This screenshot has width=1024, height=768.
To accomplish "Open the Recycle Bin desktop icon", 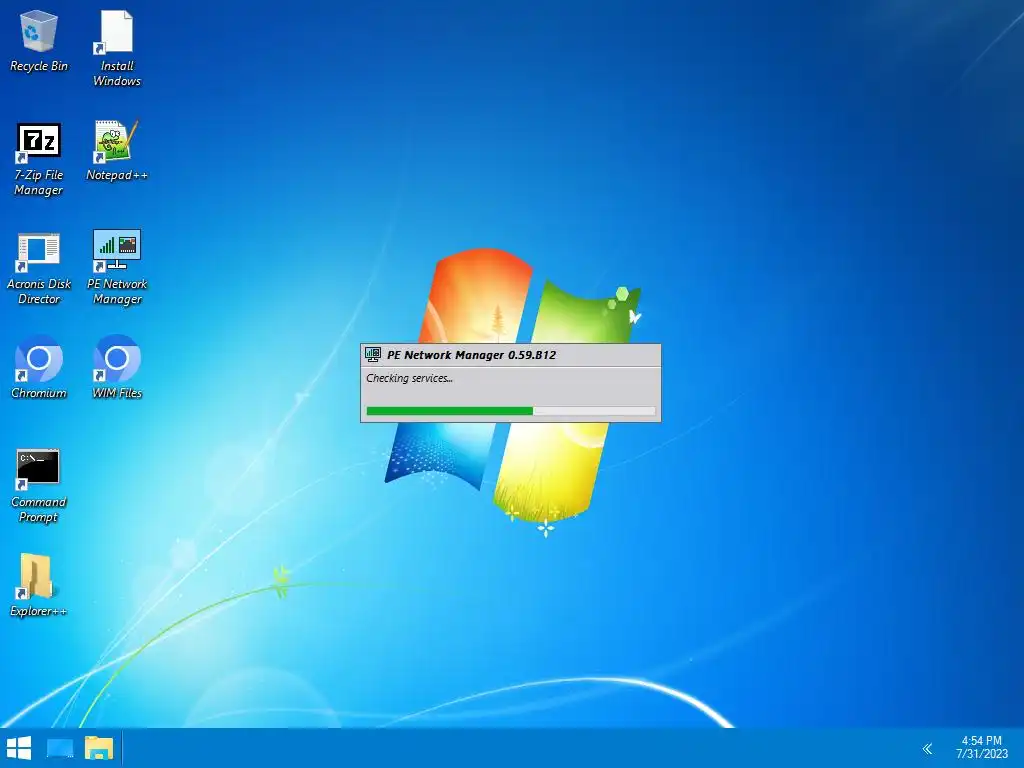I will click(39, 41).
